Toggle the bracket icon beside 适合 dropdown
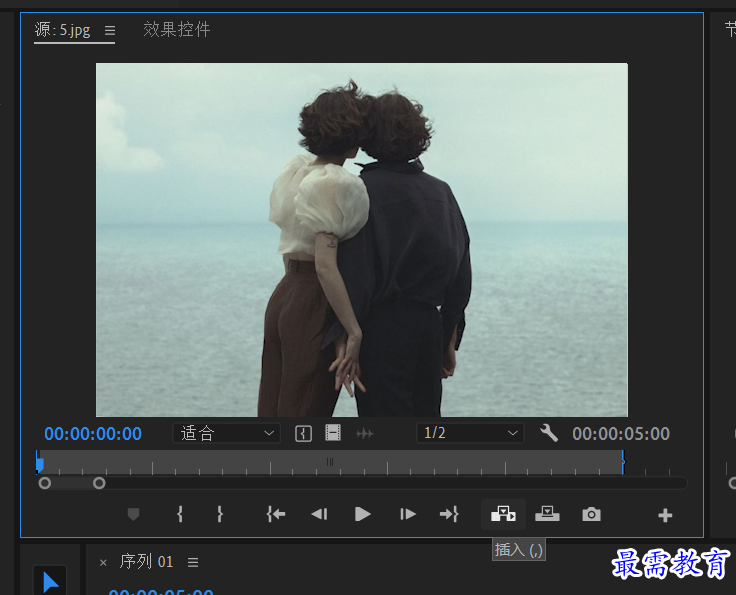 [303, 434]
